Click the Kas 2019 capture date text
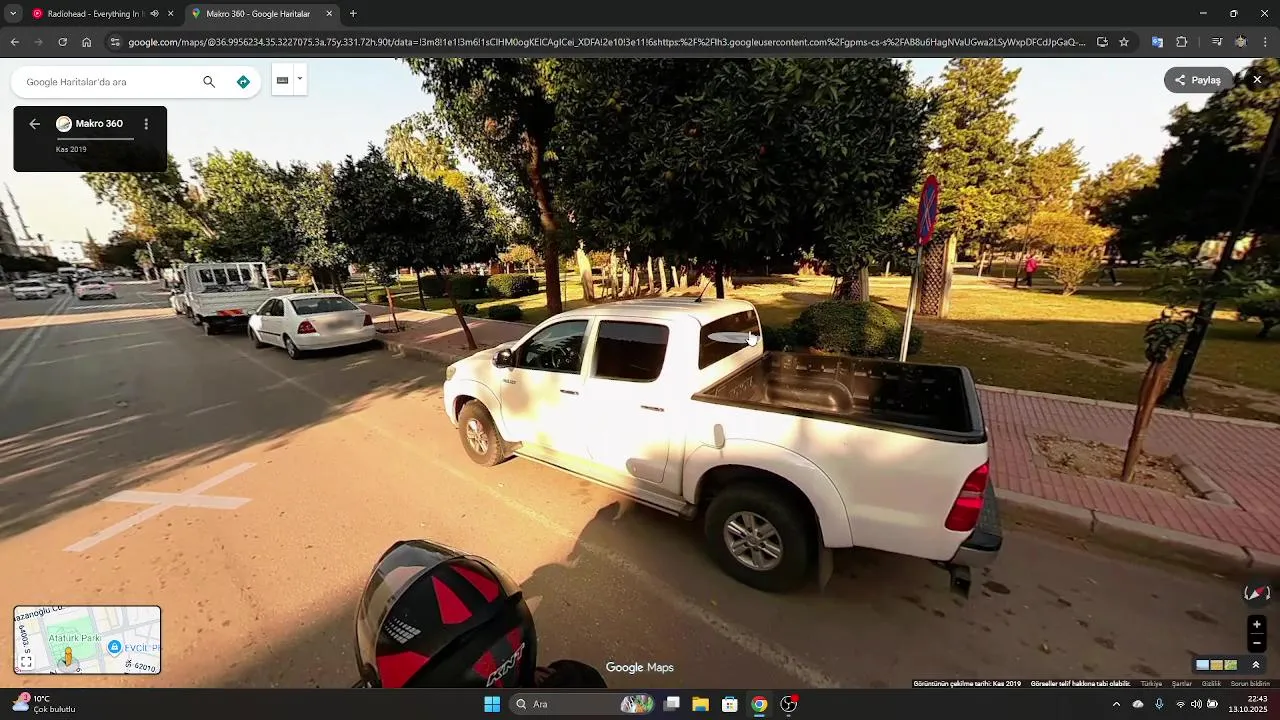 click(x=71, y=149)
